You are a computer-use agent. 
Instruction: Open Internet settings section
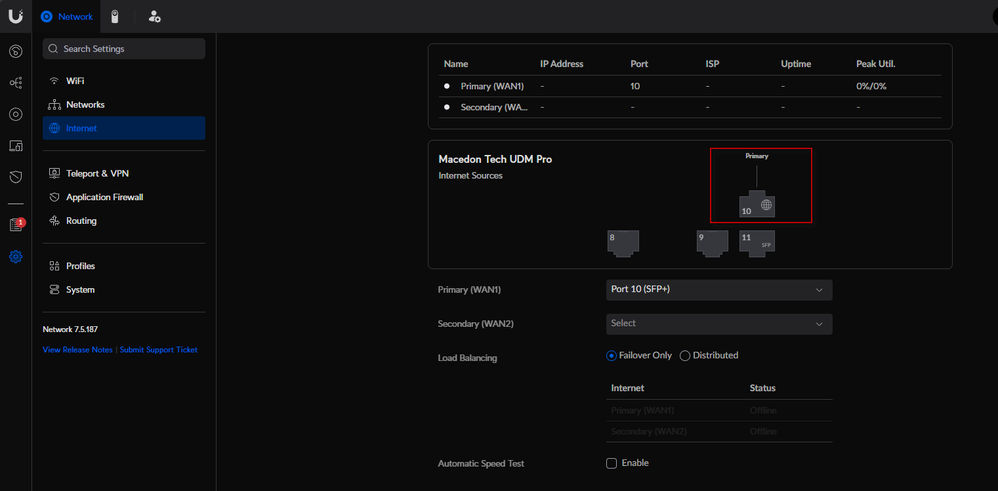click(x=124, y=128)
